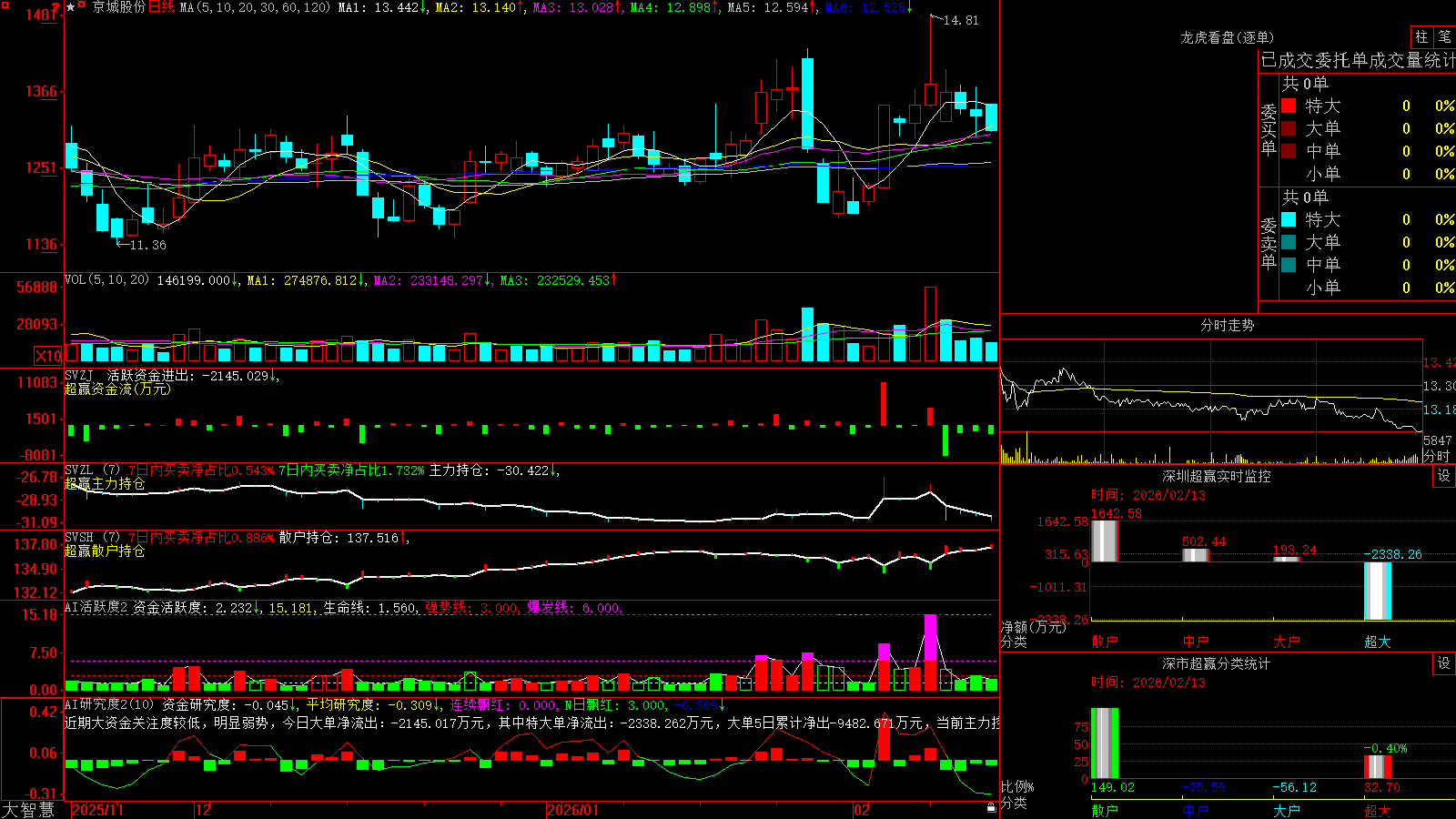Click the AI研究度2(10) indicator title
Screen dimensions: 1456x819
109,704
